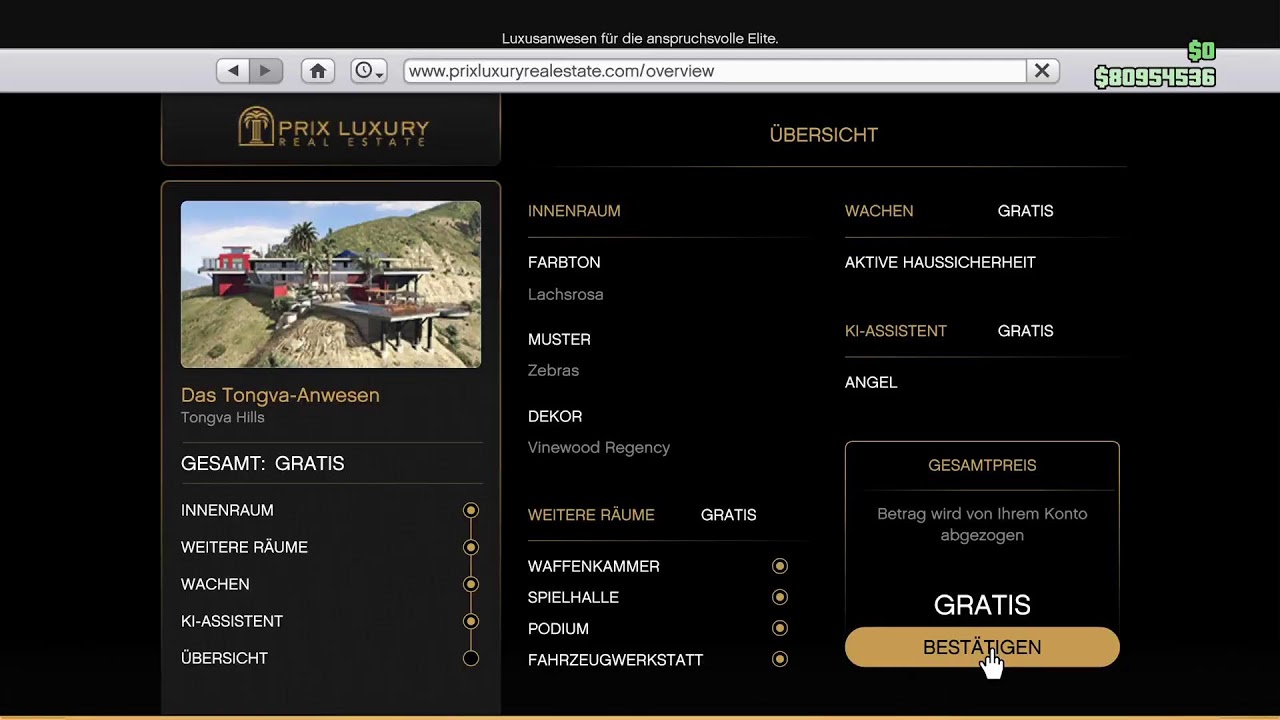Click the large Gratis total price
The width and height of the screenshot is (1280, 720).
[982, 605]
